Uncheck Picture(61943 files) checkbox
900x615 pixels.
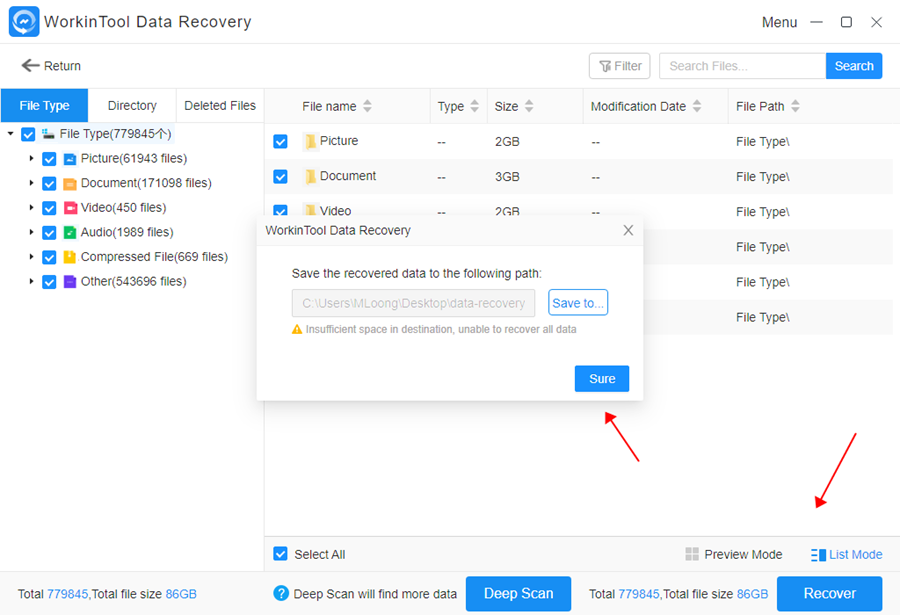point(49,159)
